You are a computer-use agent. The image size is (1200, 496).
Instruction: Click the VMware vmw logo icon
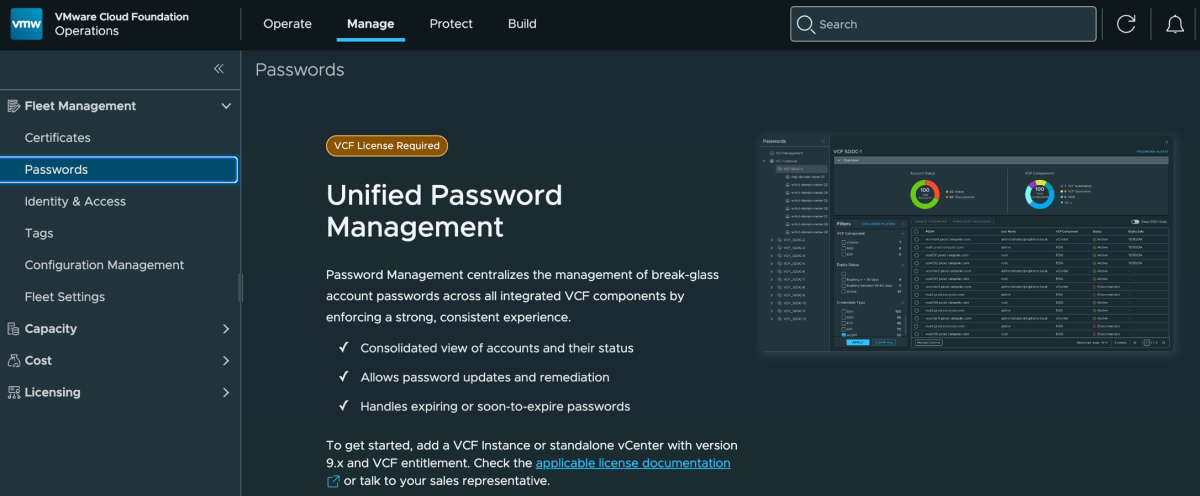click(26, 24)
